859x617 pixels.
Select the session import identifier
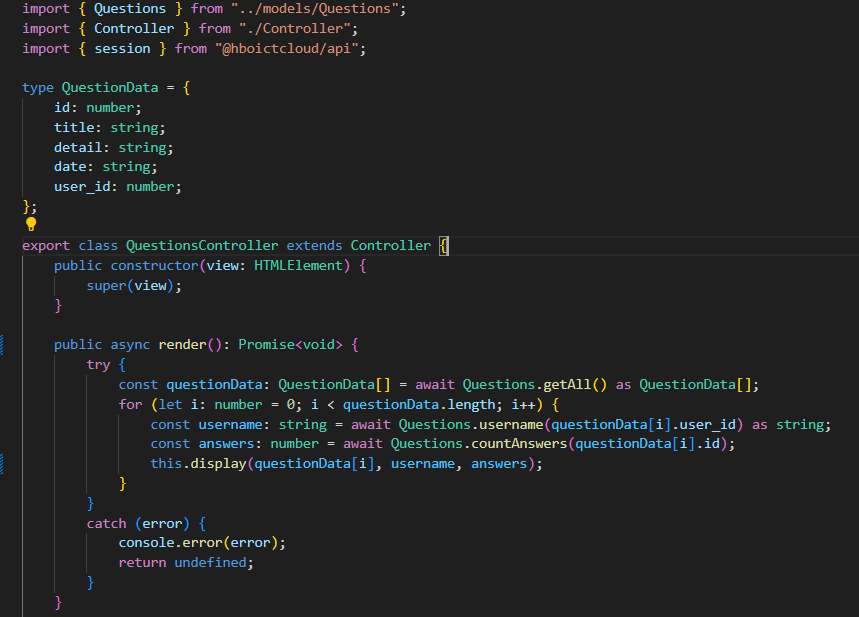(122, 48)
